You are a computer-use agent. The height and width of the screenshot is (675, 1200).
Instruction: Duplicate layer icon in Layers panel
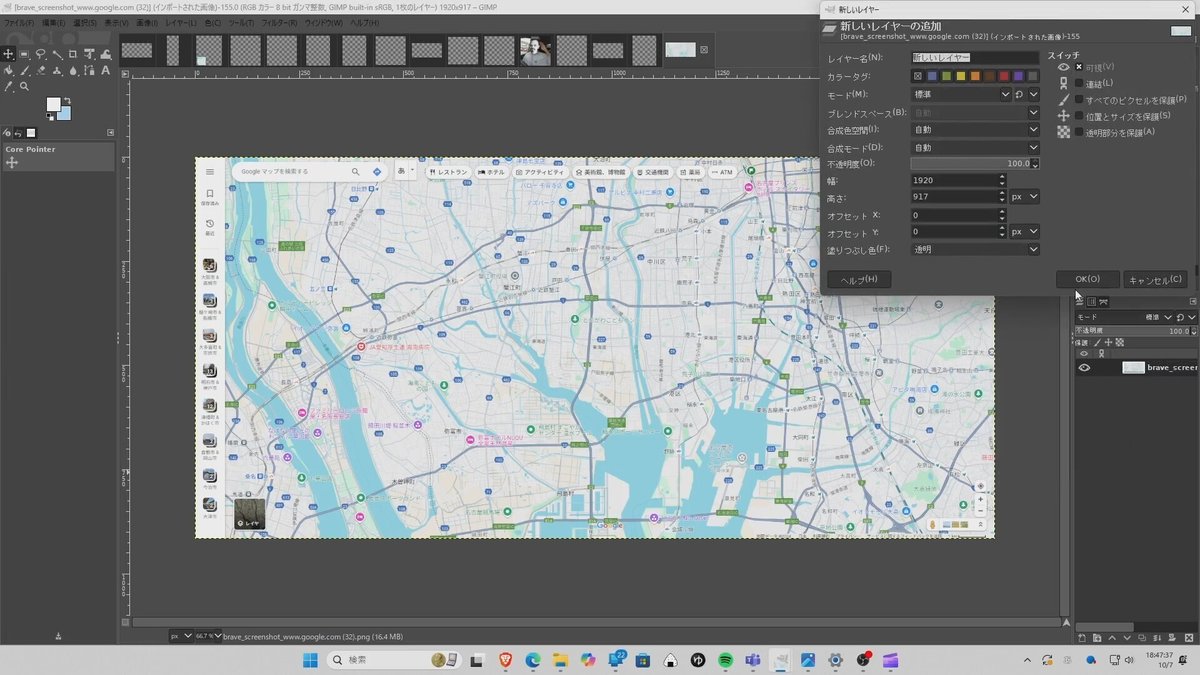point(1142,638)
